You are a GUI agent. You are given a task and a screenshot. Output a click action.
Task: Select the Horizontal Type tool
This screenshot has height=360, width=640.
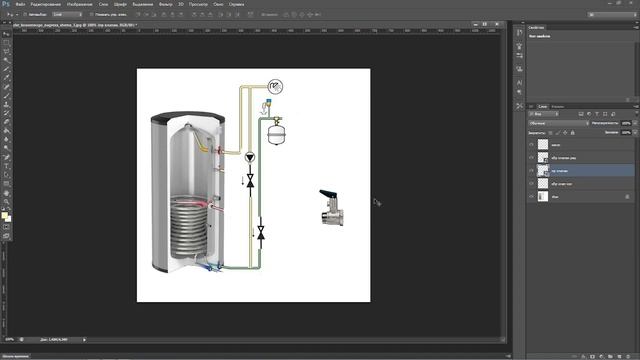click(6, 166)
